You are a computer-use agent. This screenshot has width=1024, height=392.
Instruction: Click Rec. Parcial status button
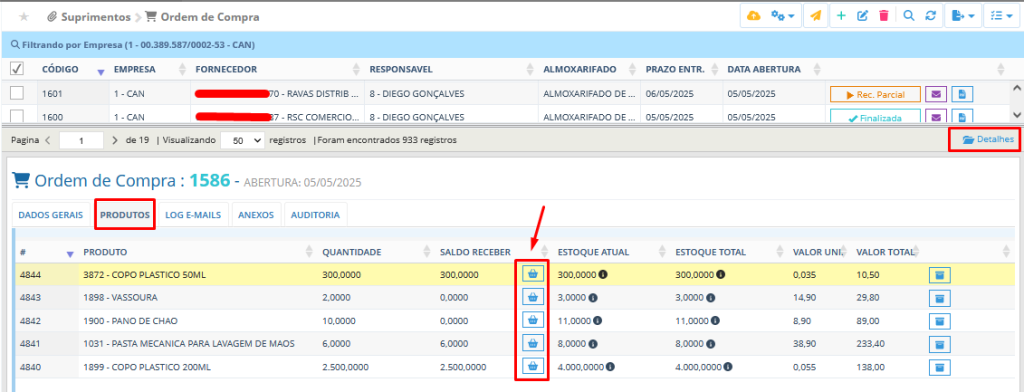pos(875,95)
